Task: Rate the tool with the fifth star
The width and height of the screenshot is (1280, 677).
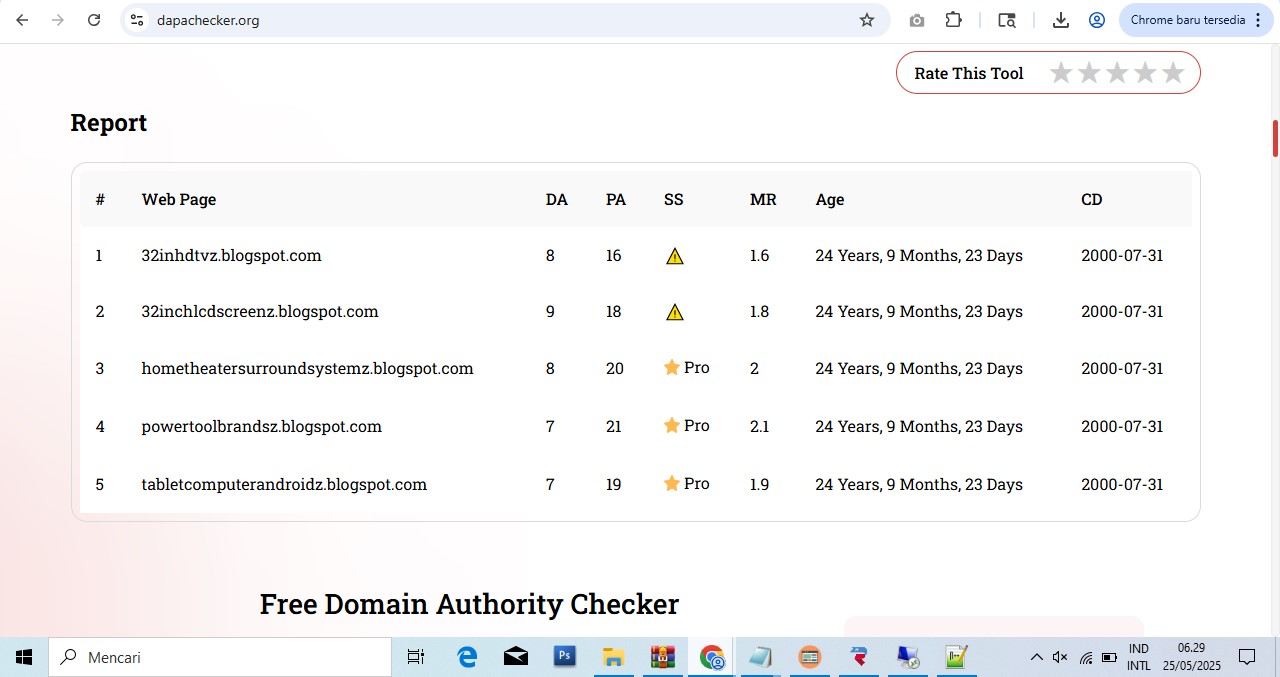Action: [1173, 73]
